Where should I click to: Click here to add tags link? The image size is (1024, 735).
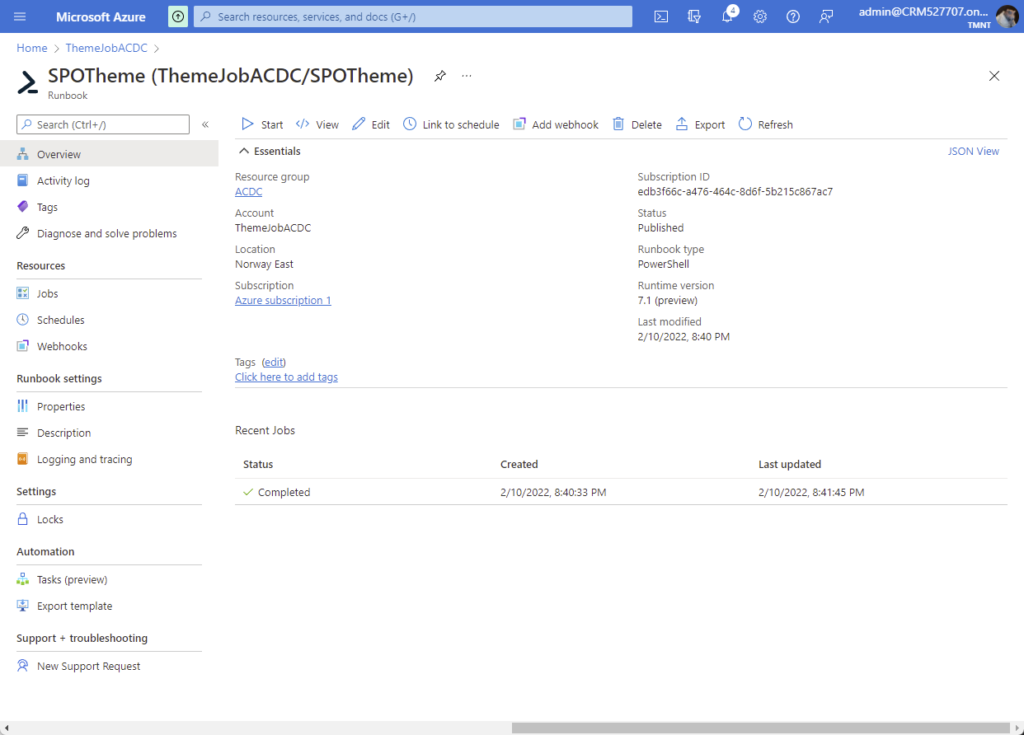point(286,377)
